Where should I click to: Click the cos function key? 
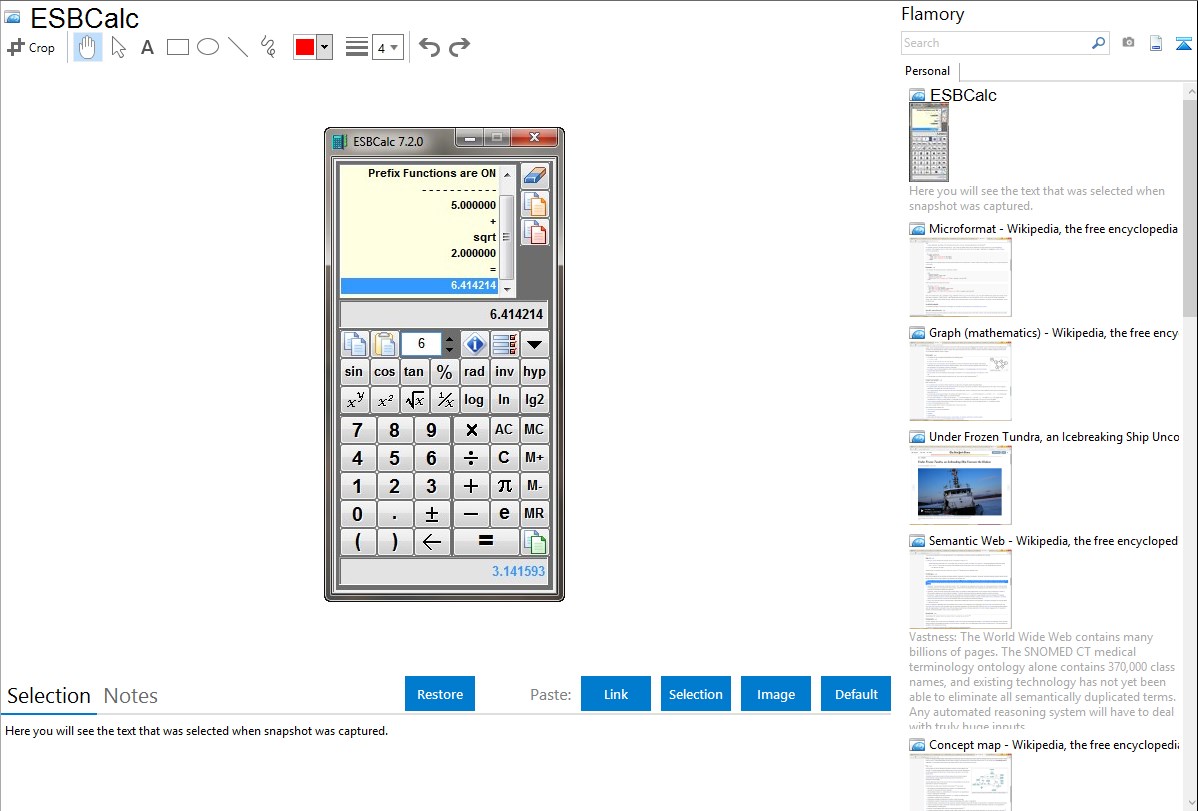(x=384, y=372)
